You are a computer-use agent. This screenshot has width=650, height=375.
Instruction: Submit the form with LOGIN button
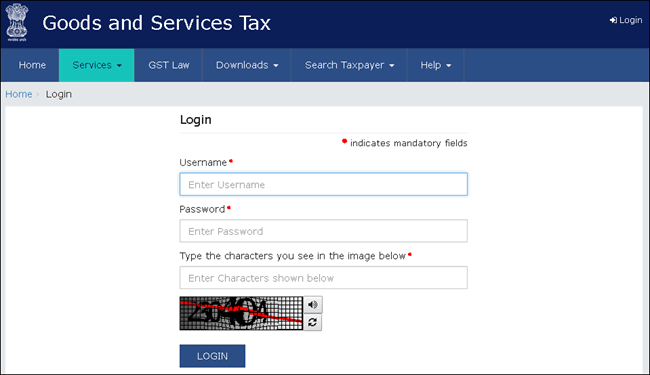pyautogui.click(x=212, y=356)
